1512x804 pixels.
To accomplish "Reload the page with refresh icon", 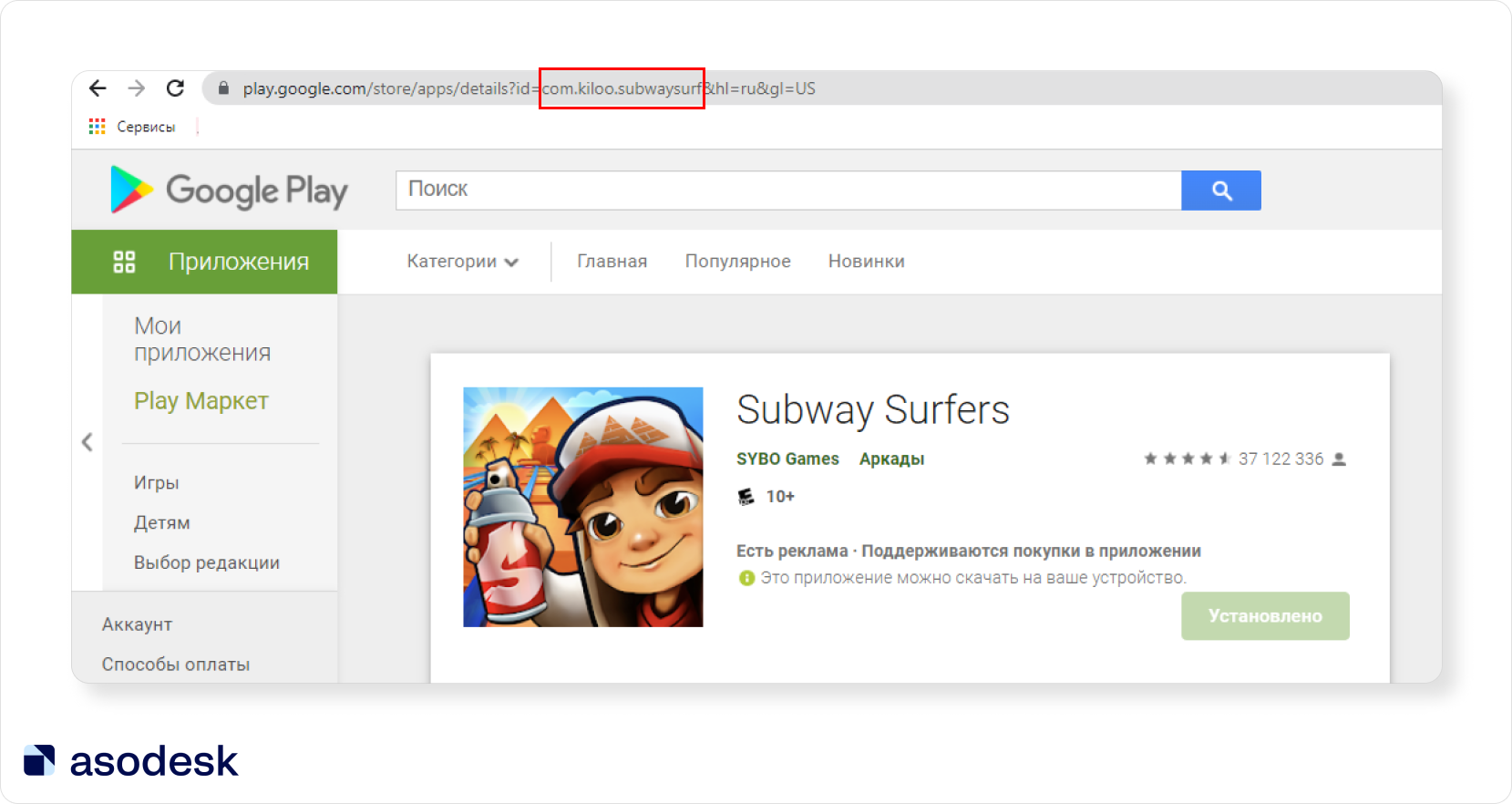I will point(175,88).
